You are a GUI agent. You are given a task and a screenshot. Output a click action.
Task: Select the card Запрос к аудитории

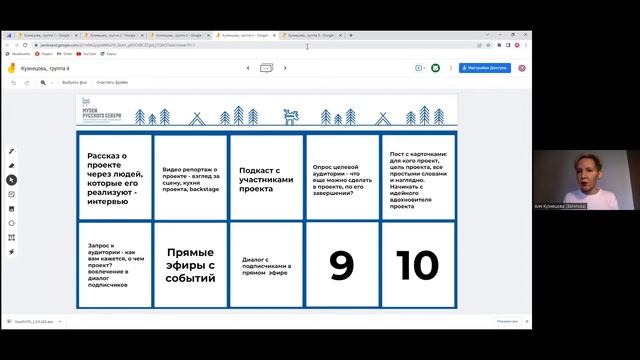115,265
